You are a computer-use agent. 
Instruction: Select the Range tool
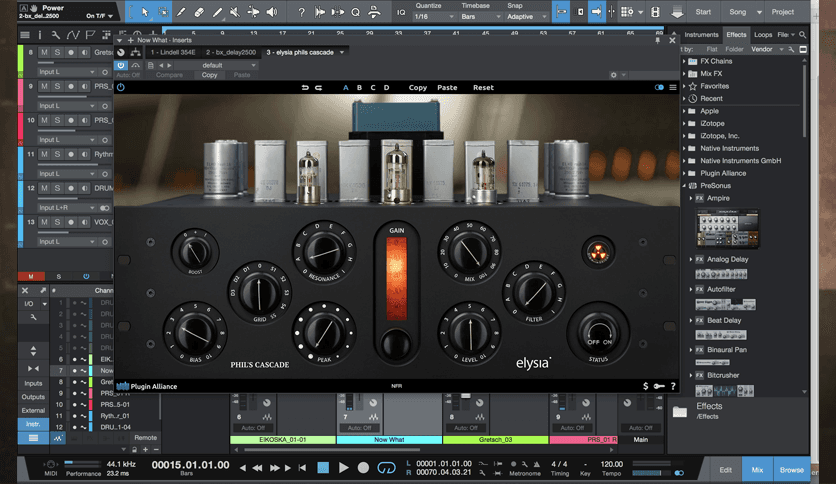coord(163,12)
